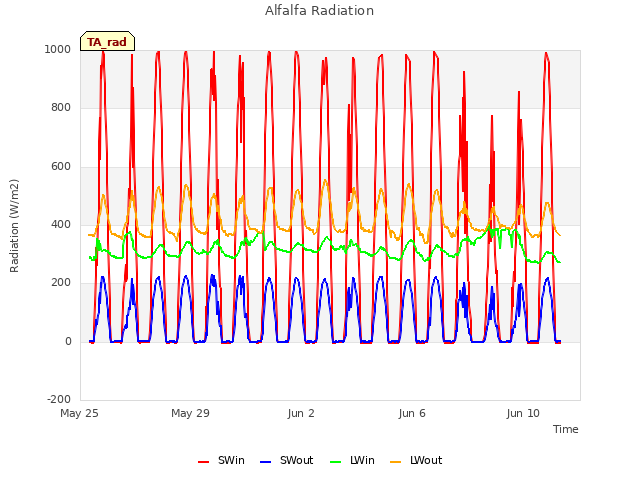Click the TA_rad label box
Screen dimensions: 640x480
click(107, 41)
